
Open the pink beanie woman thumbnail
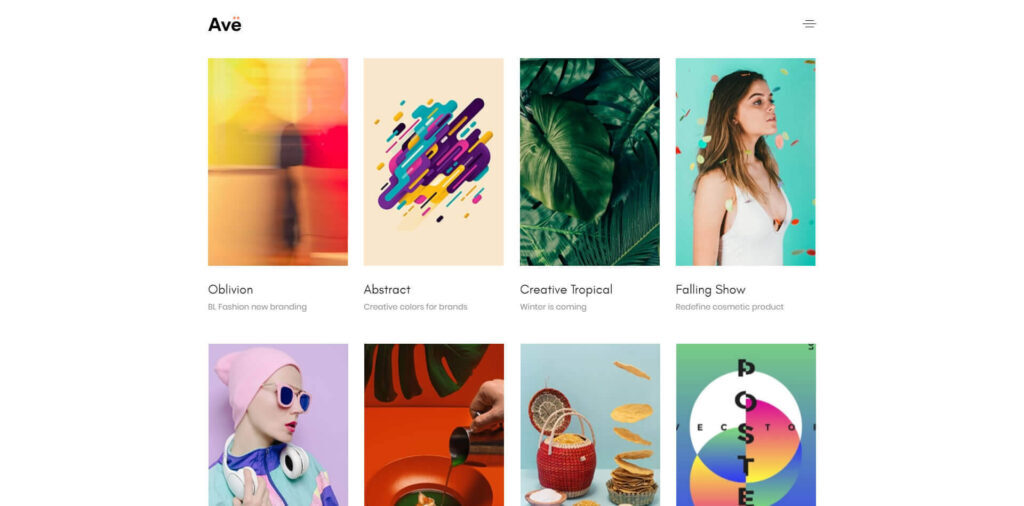[x=278, y=425]
